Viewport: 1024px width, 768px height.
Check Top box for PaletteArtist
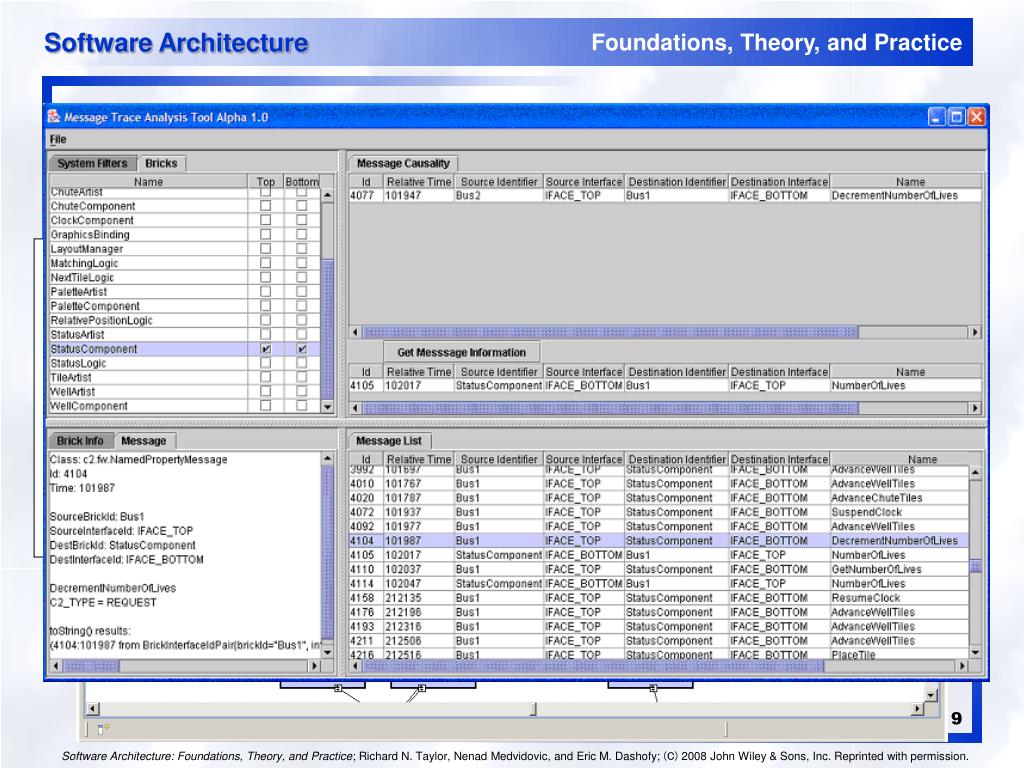tap(265, 292)
